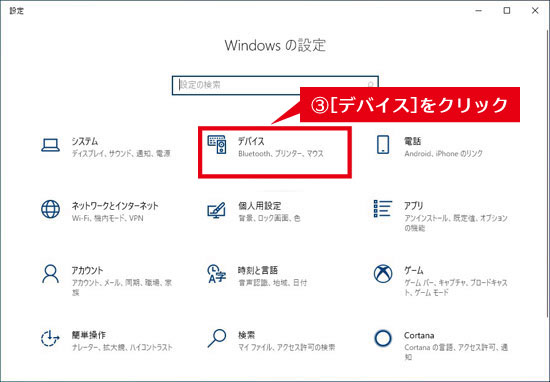The image size is (550, 382).
Task: Open the ゲーム Xbox icon
Action: (x=383, y=274)
